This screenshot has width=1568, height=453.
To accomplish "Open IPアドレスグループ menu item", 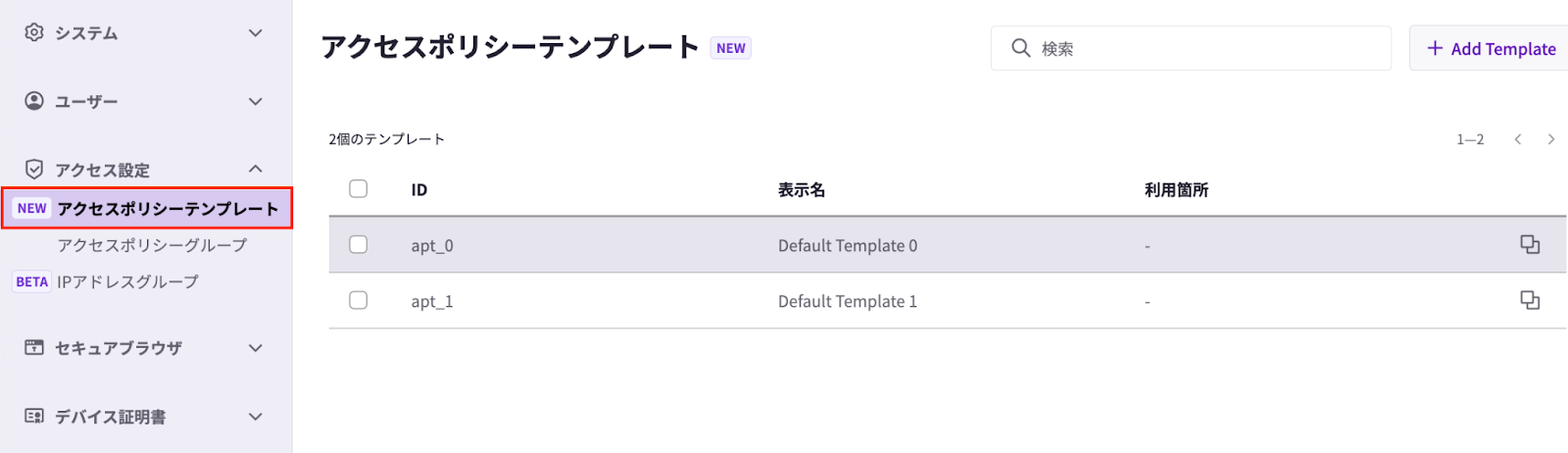I will click(127, 281).
